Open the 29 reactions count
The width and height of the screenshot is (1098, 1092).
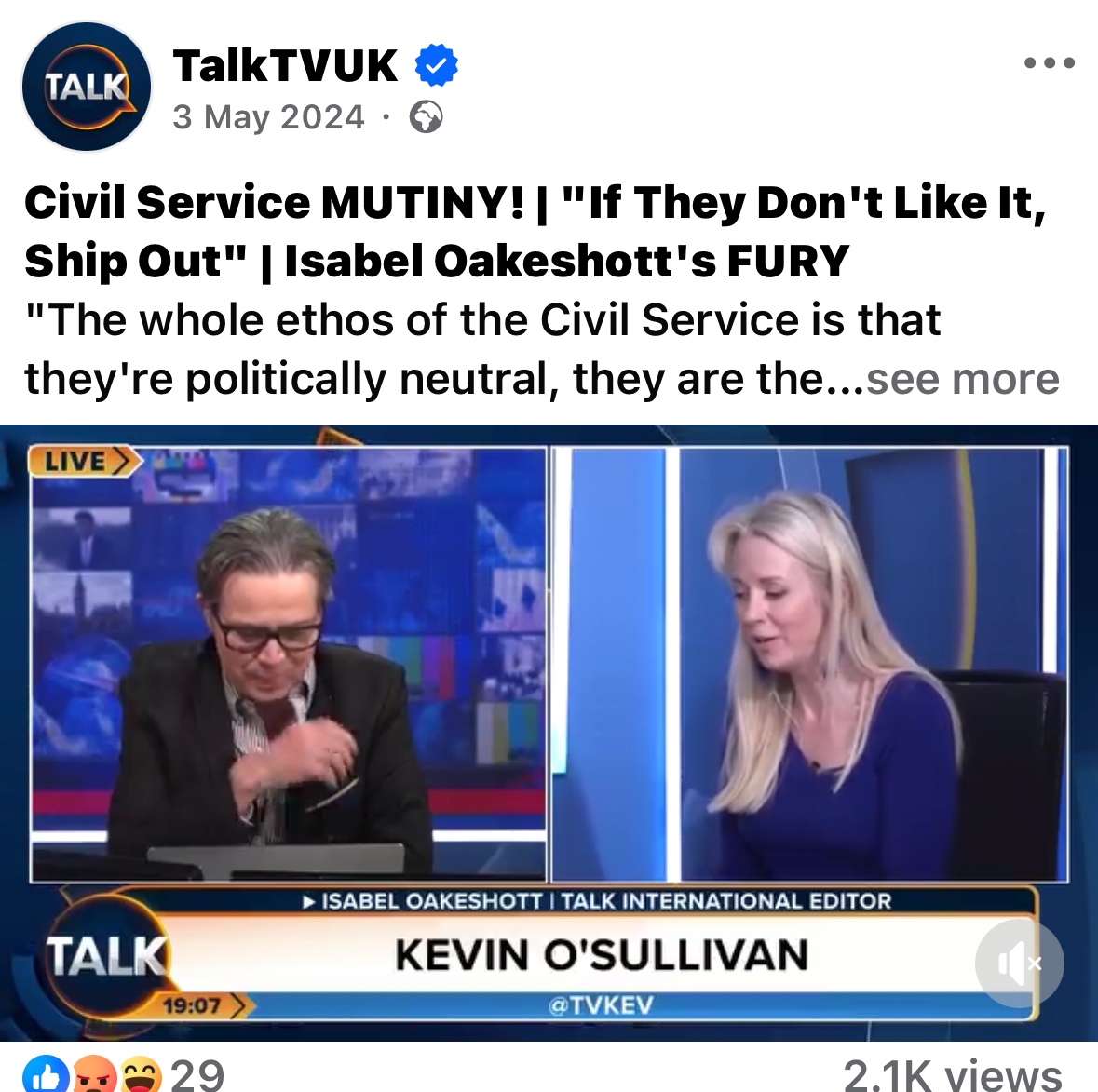pyautogui.click(x=197, y=1075)
